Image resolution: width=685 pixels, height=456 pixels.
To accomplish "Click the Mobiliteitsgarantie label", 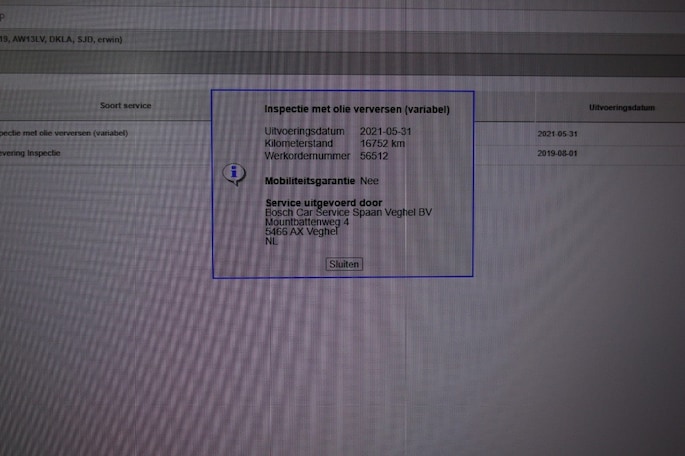I will pyautogui.click(x=309, y=181).
